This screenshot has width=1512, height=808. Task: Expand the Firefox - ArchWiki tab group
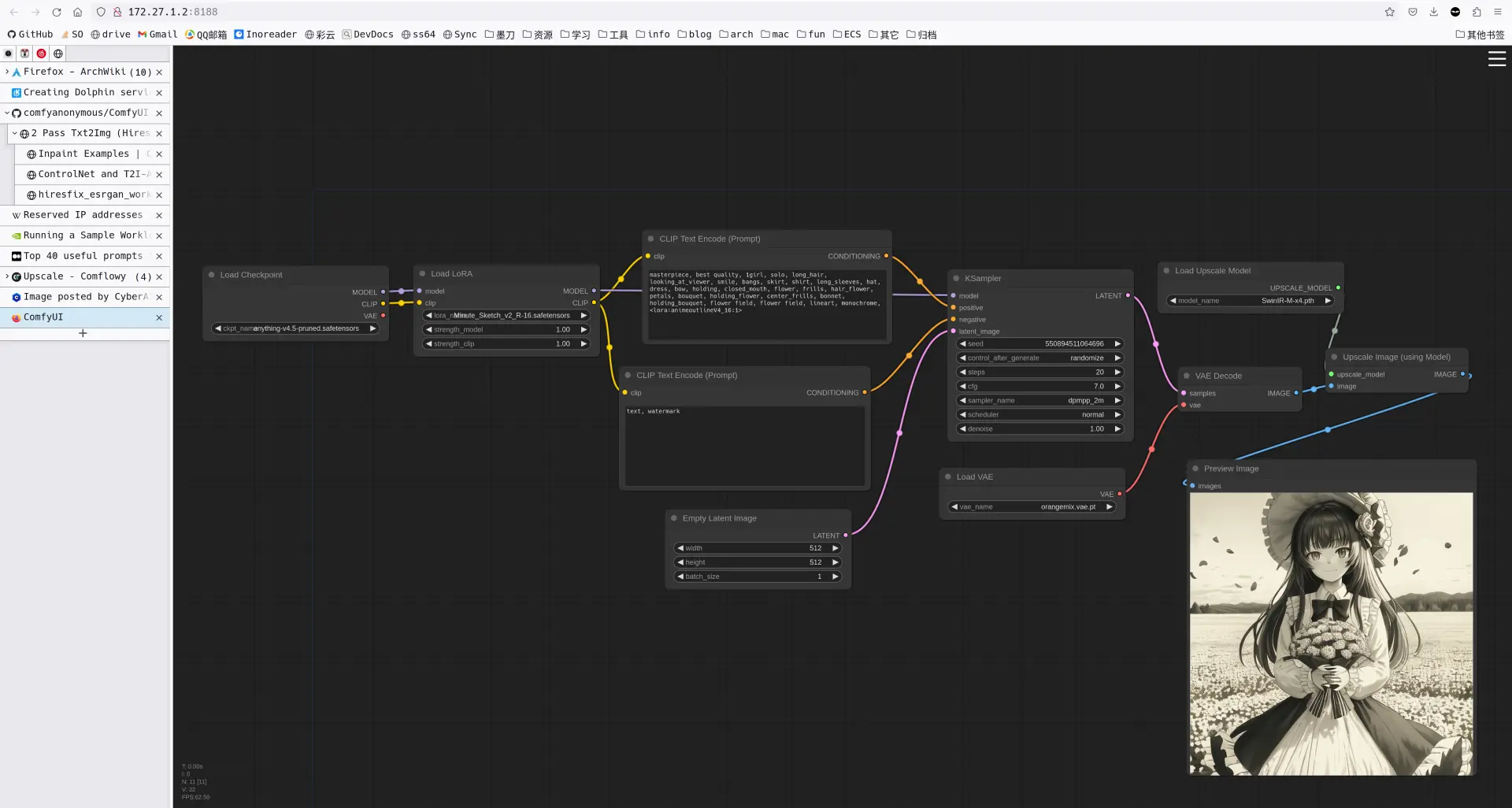coord(7,72)
